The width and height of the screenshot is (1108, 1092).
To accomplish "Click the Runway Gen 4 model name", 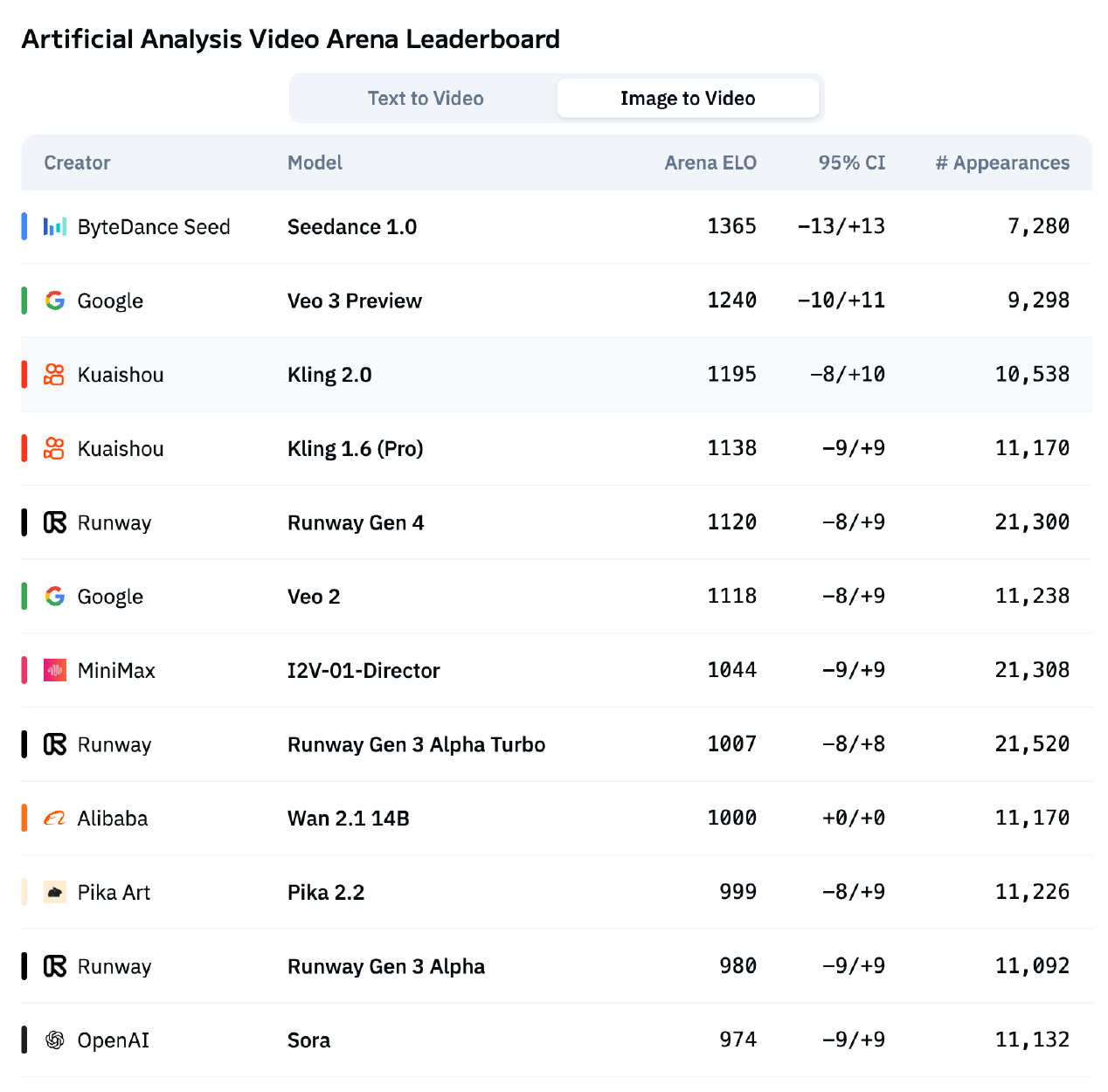I will coord(356,522).
